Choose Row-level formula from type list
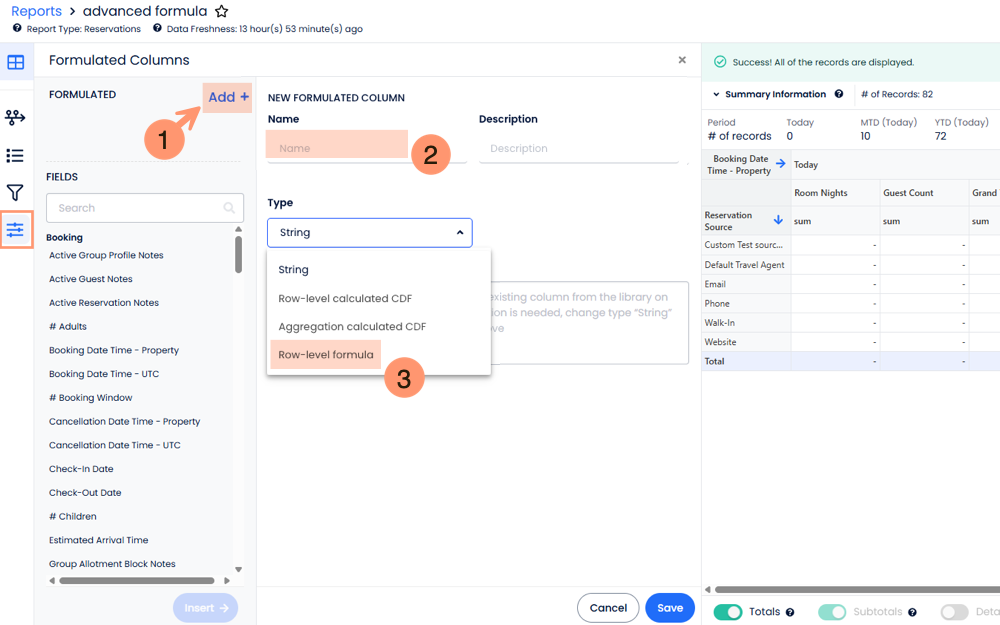 click(326, 355)
